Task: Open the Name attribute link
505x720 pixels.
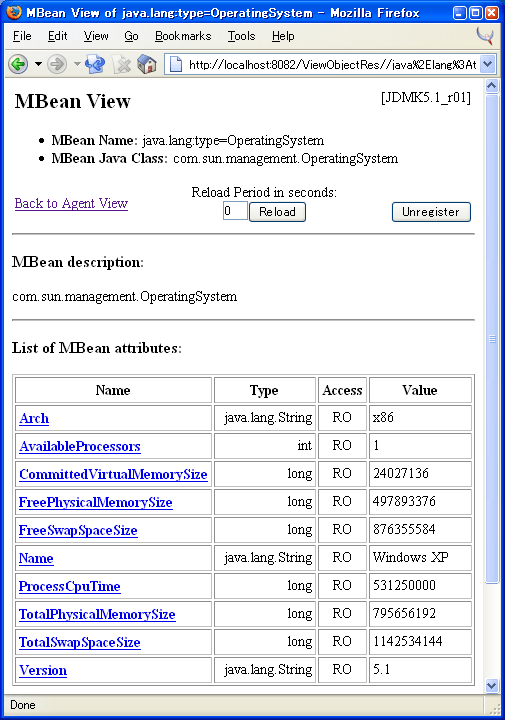Action: tap(36, 558)
